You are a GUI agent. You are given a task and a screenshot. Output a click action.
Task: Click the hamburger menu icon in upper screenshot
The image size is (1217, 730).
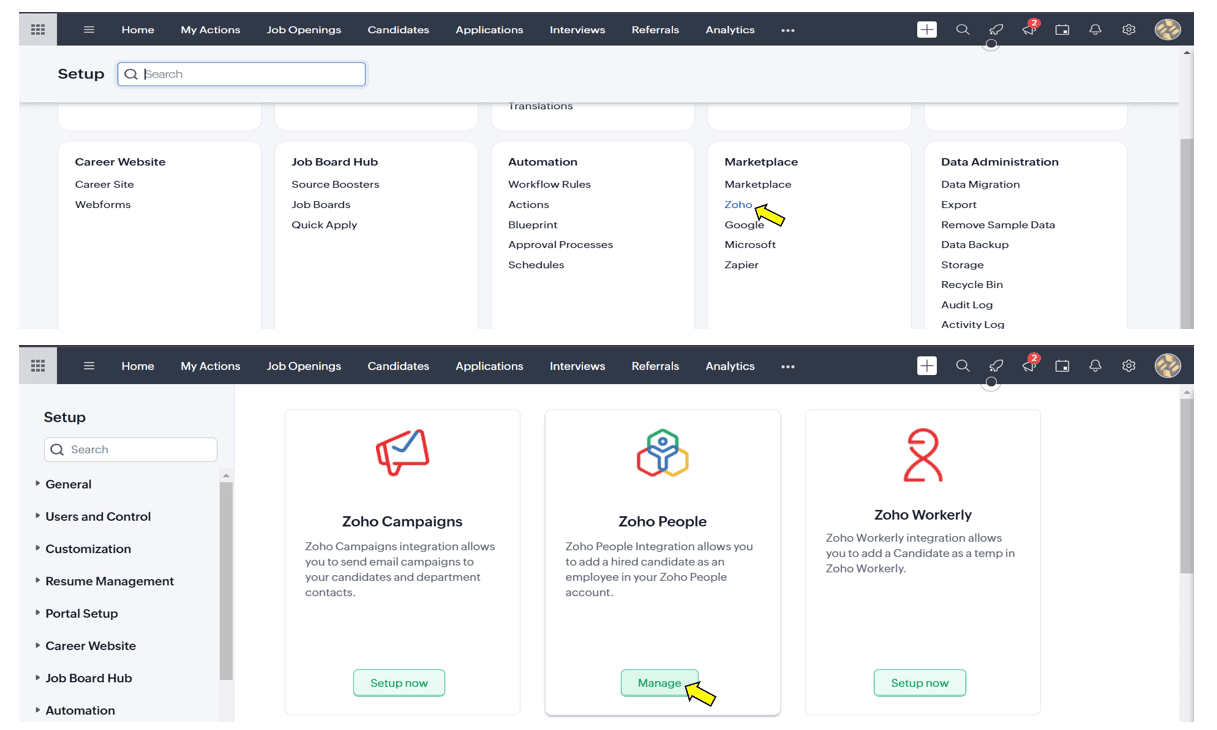[89, 30]
